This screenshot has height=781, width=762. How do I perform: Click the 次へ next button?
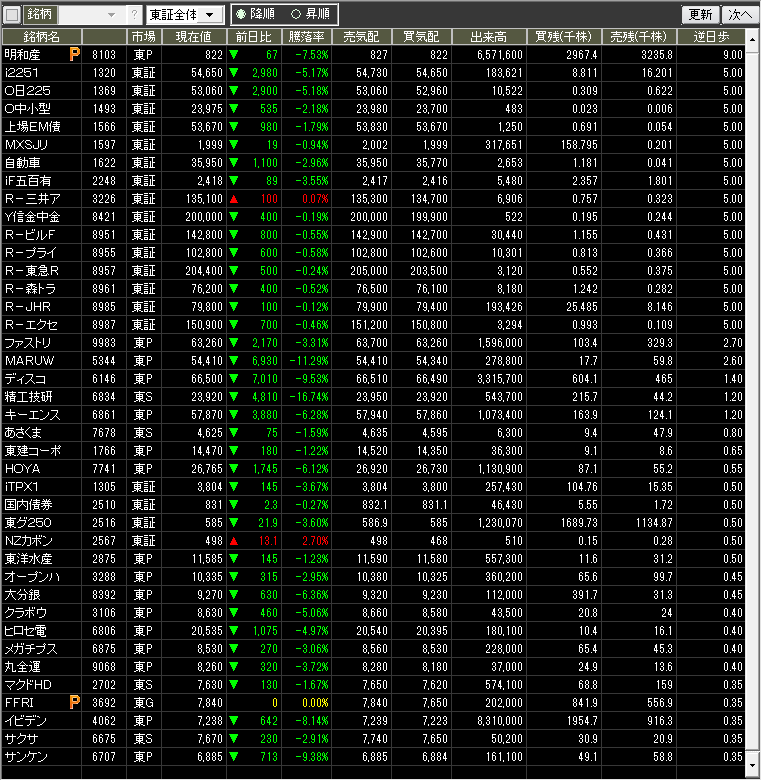coord(739,15)
